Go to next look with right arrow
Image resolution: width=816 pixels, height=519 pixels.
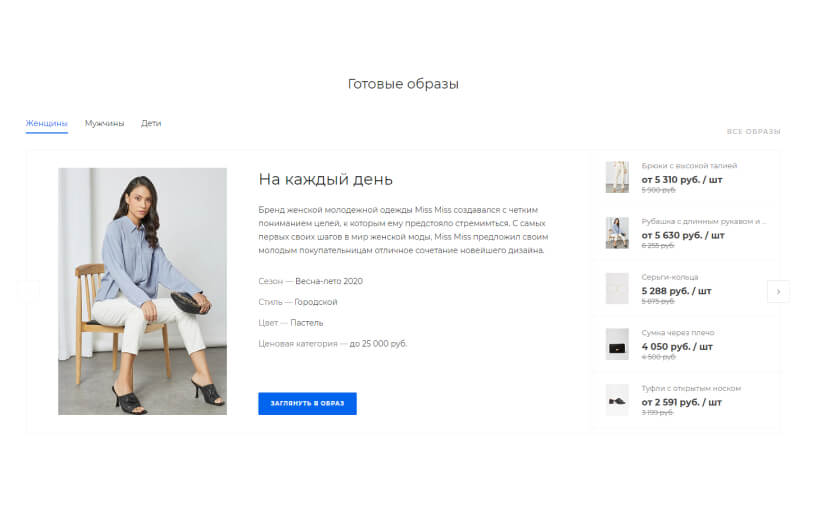click(779, 292)
